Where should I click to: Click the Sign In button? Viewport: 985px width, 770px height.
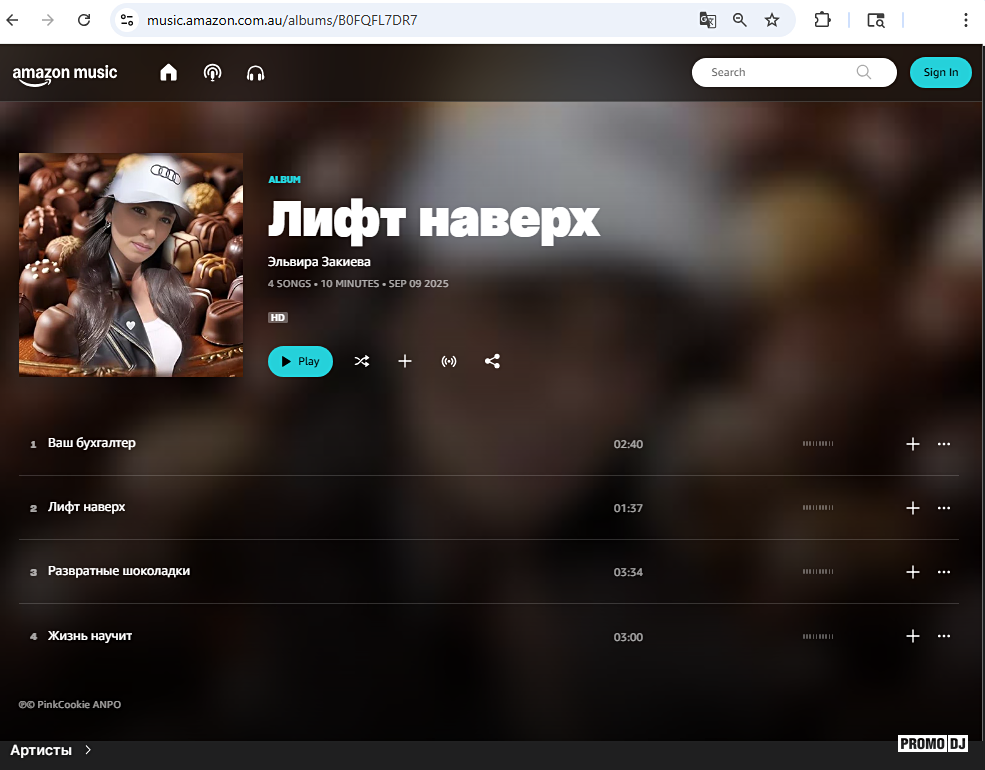(x=940, y=72)
